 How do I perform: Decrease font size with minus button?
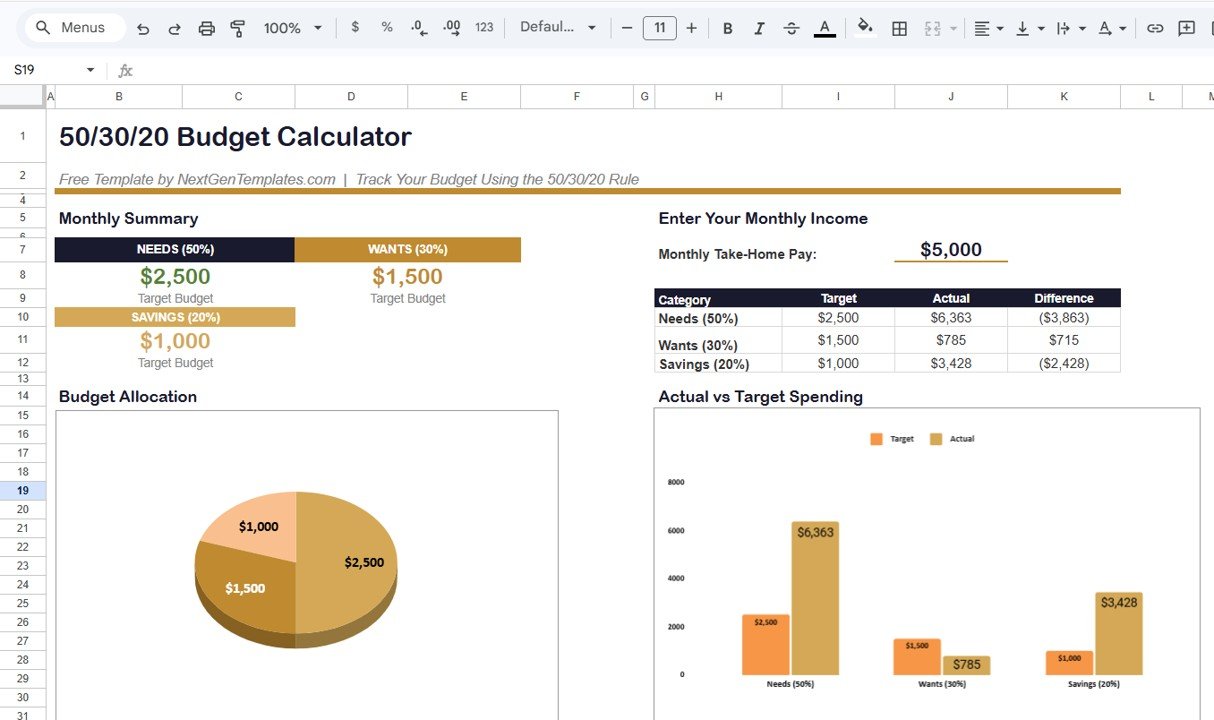627,28
